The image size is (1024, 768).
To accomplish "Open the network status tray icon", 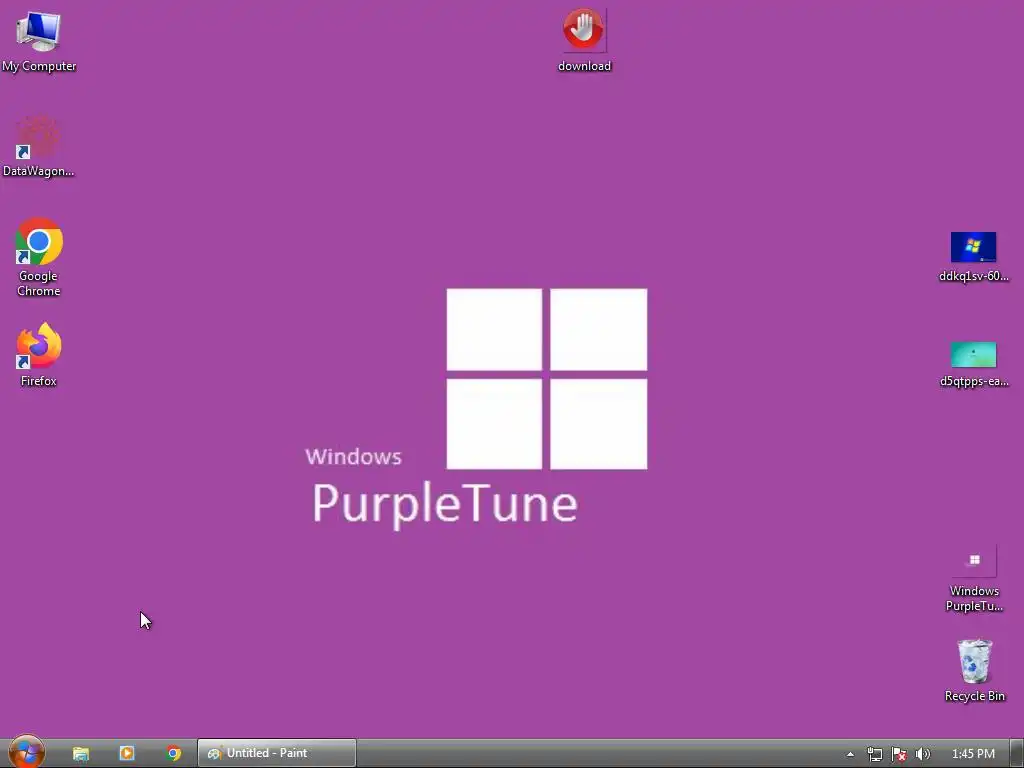I will [874, 754].
